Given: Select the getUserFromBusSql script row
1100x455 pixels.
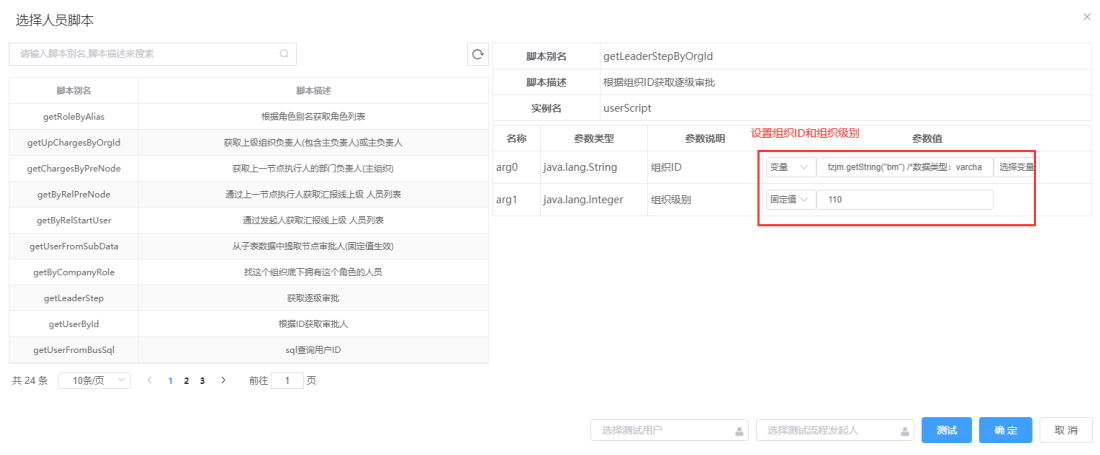Looking at the screenshot, I should 248,350.
